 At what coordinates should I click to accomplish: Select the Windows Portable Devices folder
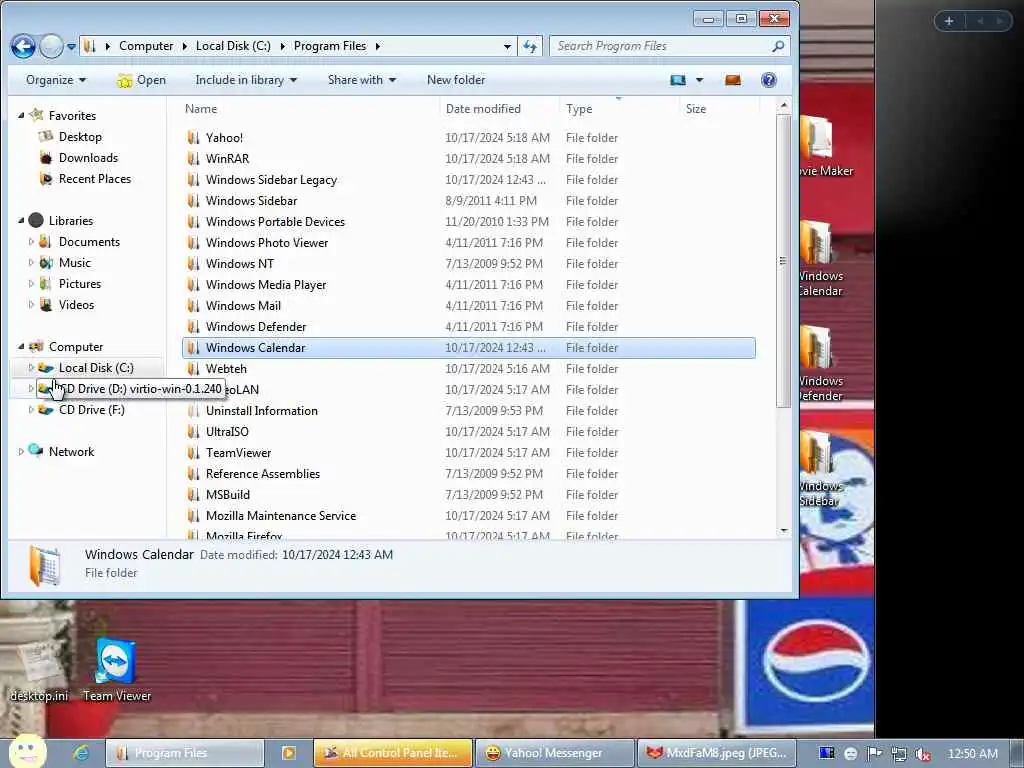[275, 221]
